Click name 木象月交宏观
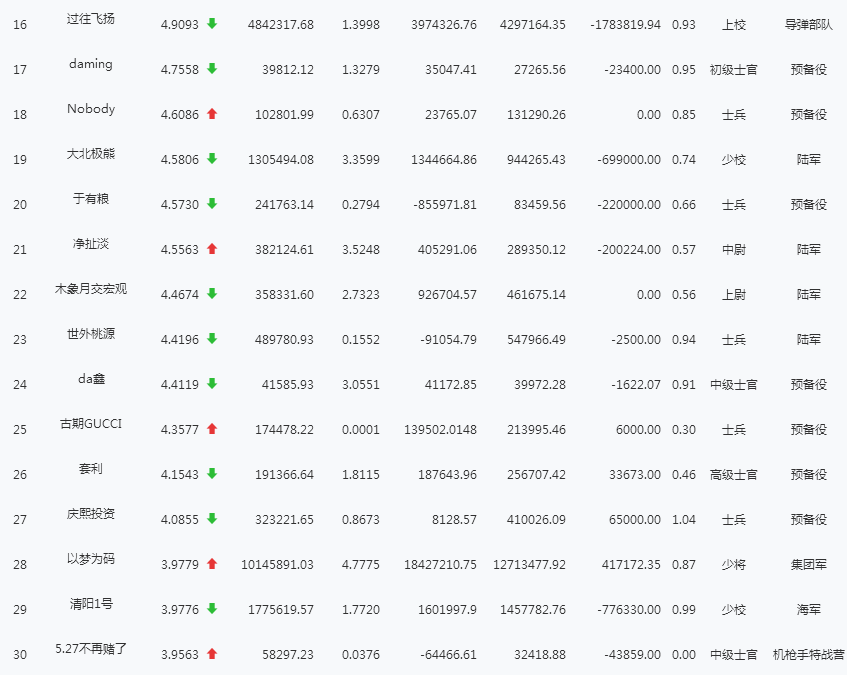847x675 pixels. pos(91,289)
